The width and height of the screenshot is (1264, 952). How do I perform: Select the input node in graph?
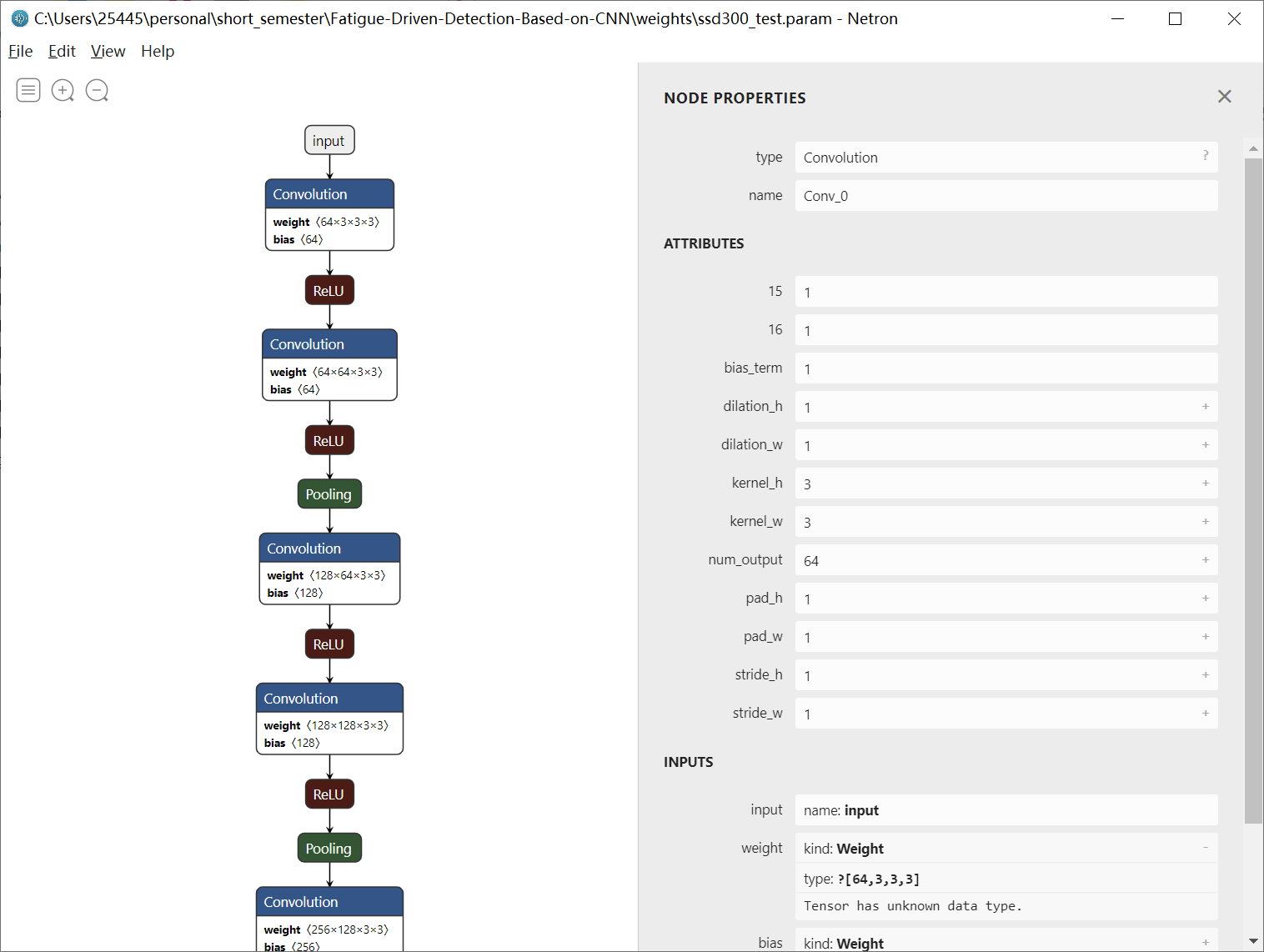pyautogui.click(x=329, y=141)
